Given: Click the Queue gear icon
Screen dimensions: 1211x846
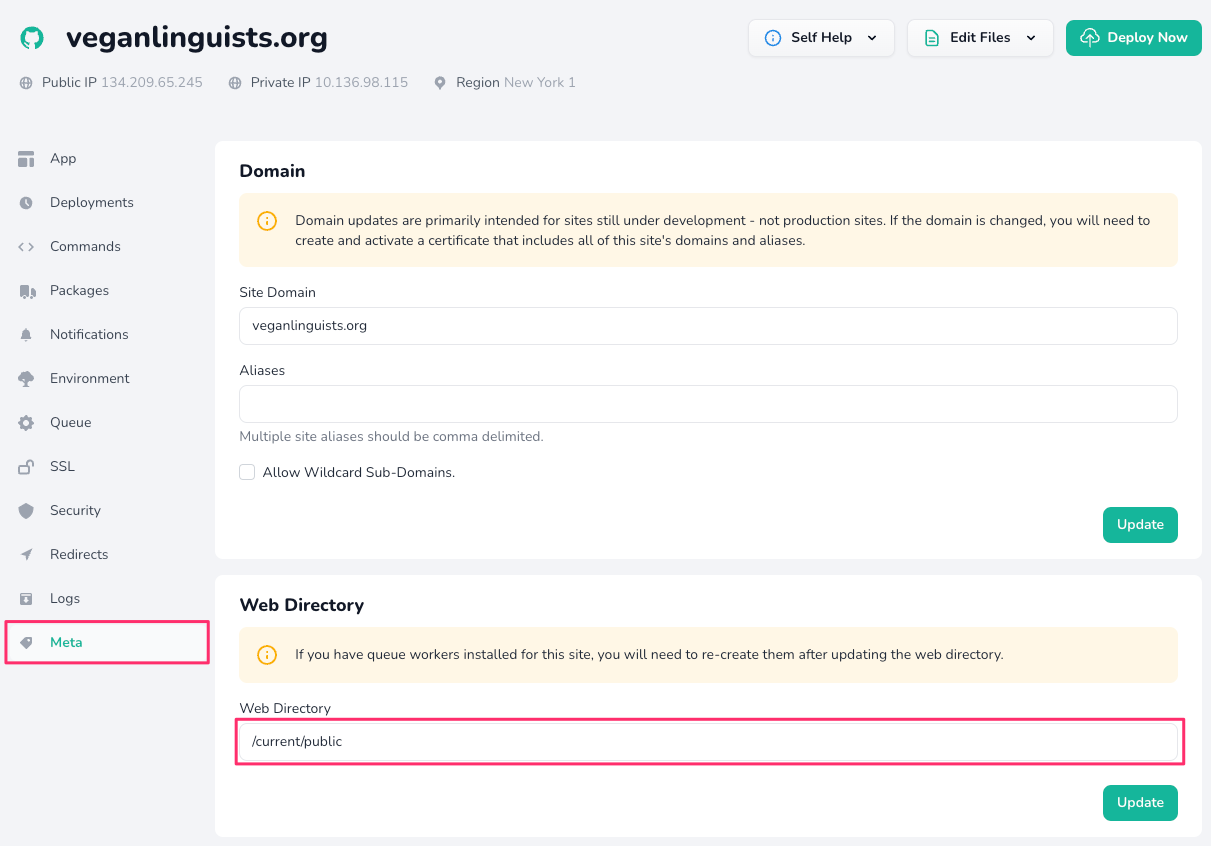Looking at the screenshot, I should tap(27, 423).
